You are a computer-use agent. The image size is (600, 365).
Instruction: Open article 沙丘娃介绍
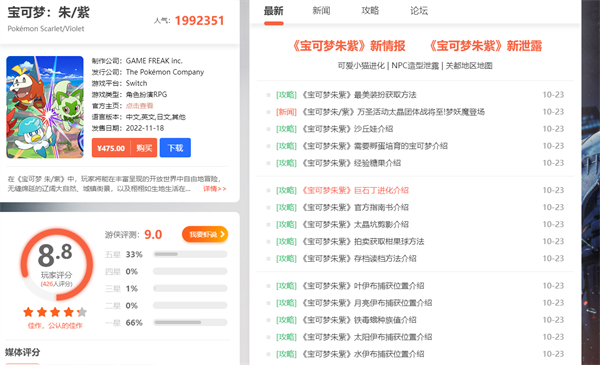pos(347,129)
